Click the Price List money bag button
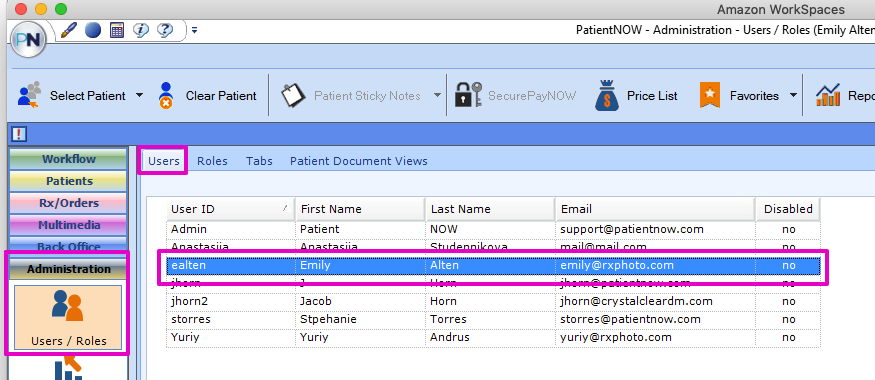The width and height of the screenshot is (875, 380). (636, 96)
